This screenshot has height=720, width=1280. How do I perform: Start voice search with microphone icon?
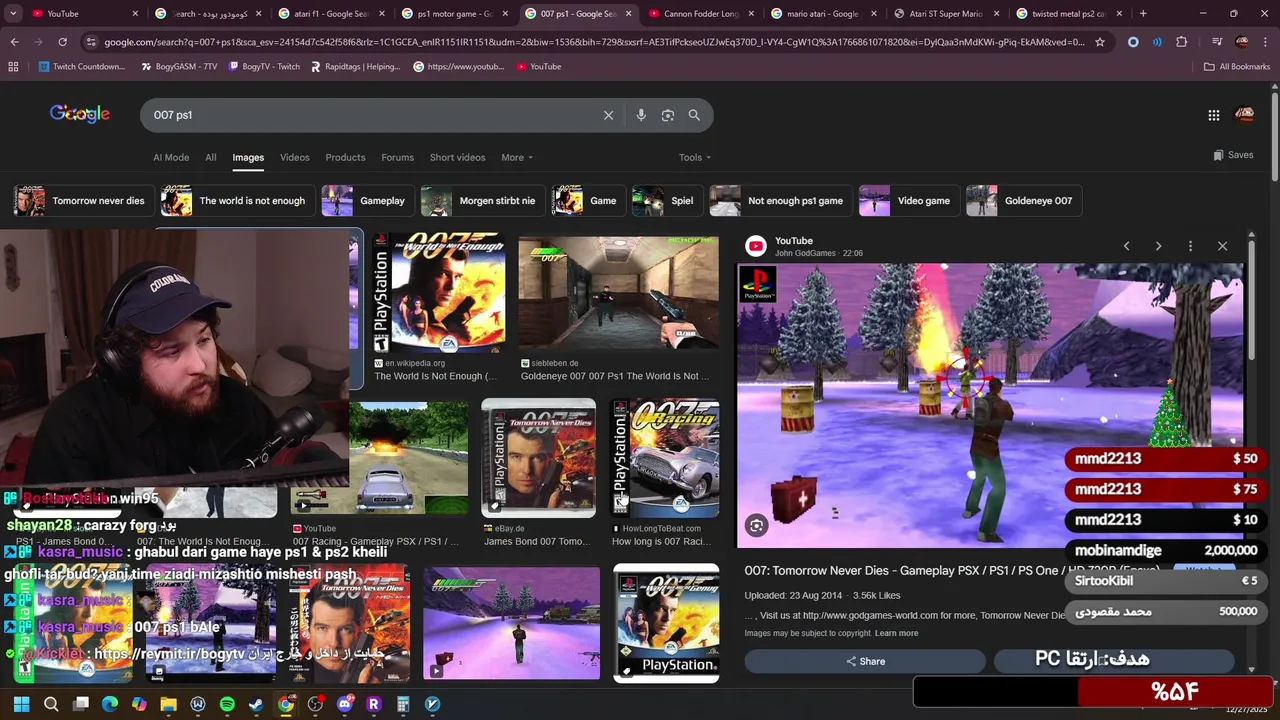pyautogui.click(x=641, y=115)
